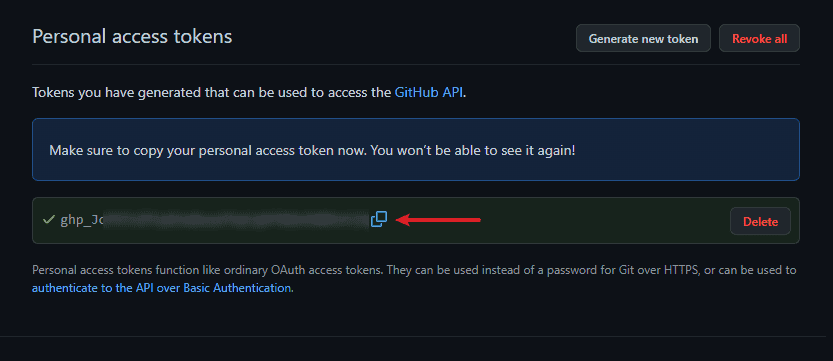Revoke all personal access tokens
This screenshot has width=833, height=361.
pos(759,38)
